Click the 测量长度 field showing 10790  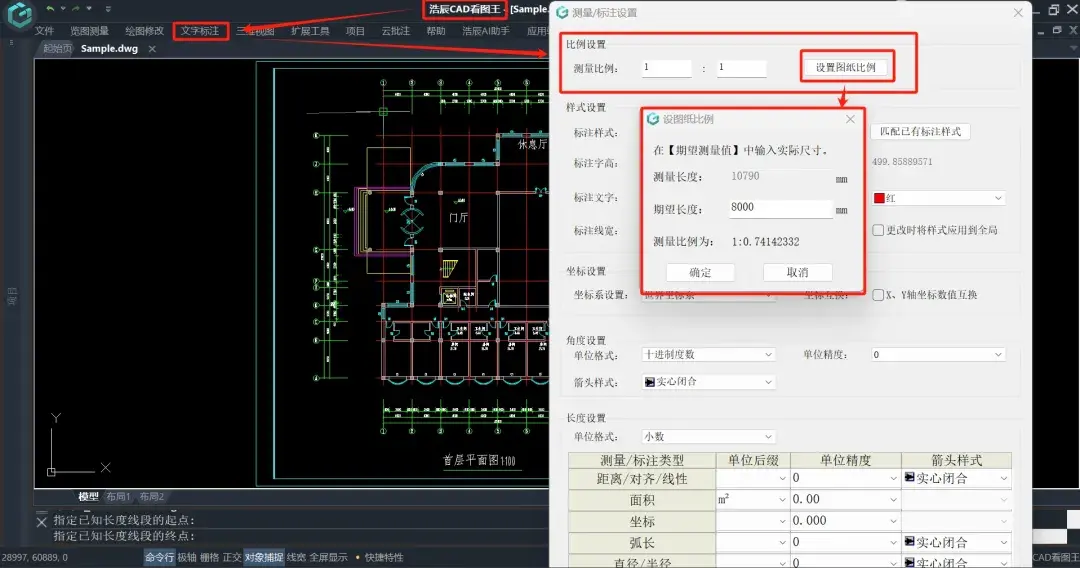[780, 177]
